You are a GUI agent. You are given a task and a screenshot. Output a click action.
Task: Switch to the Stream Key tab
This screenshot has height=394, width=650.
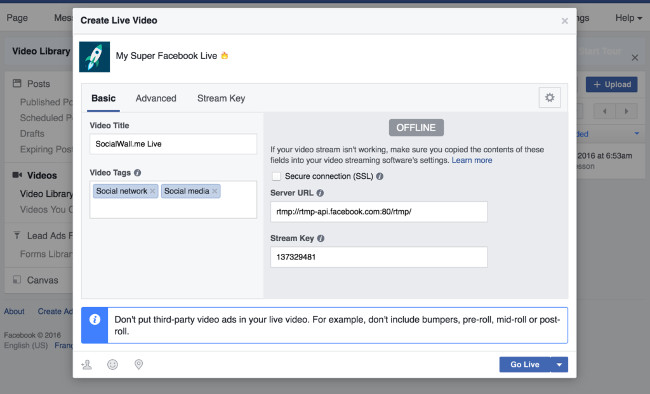click(x=221, y=99)
